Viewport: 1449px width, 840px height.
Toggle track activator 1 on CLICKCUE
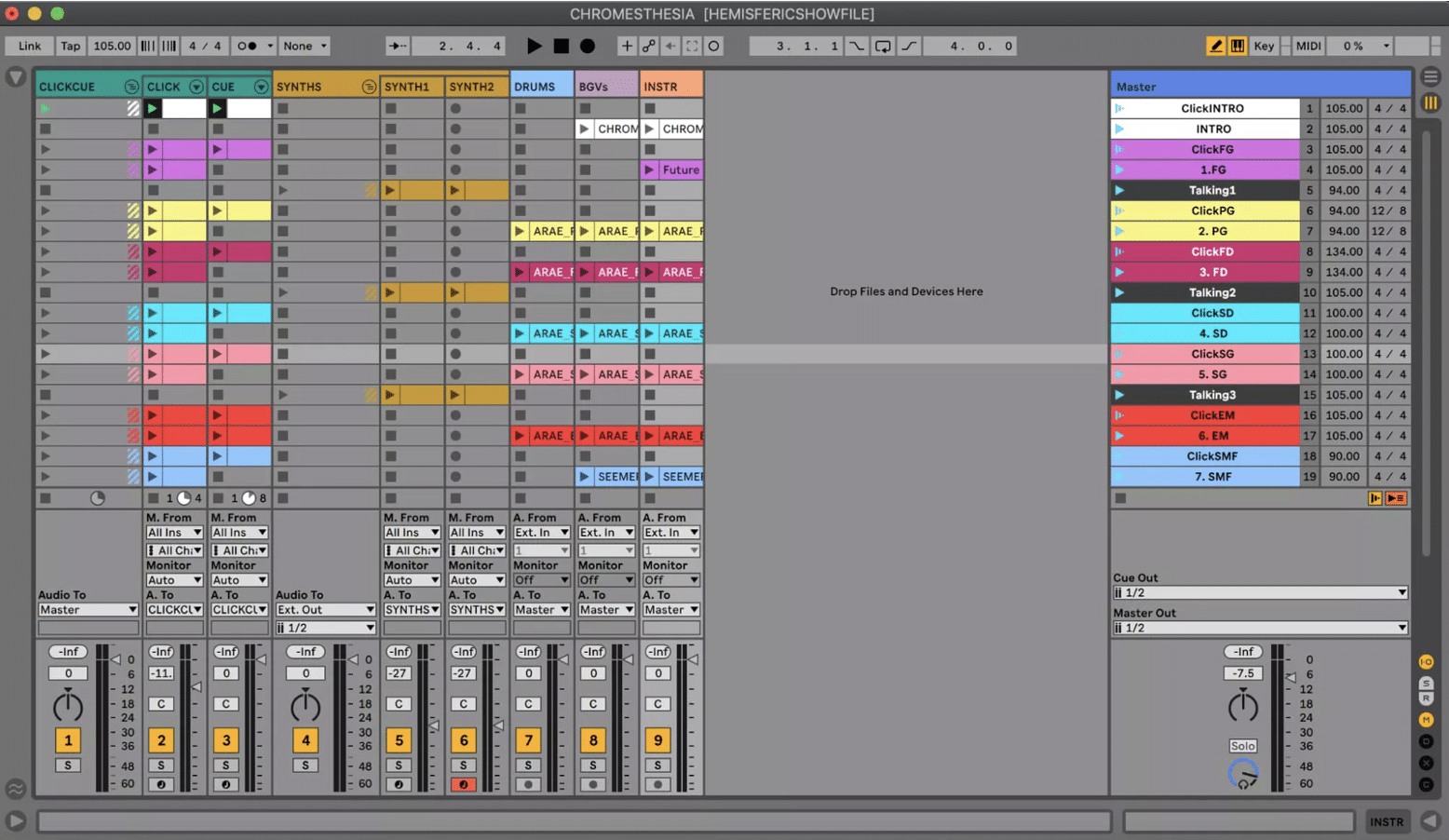pos(68,740)
